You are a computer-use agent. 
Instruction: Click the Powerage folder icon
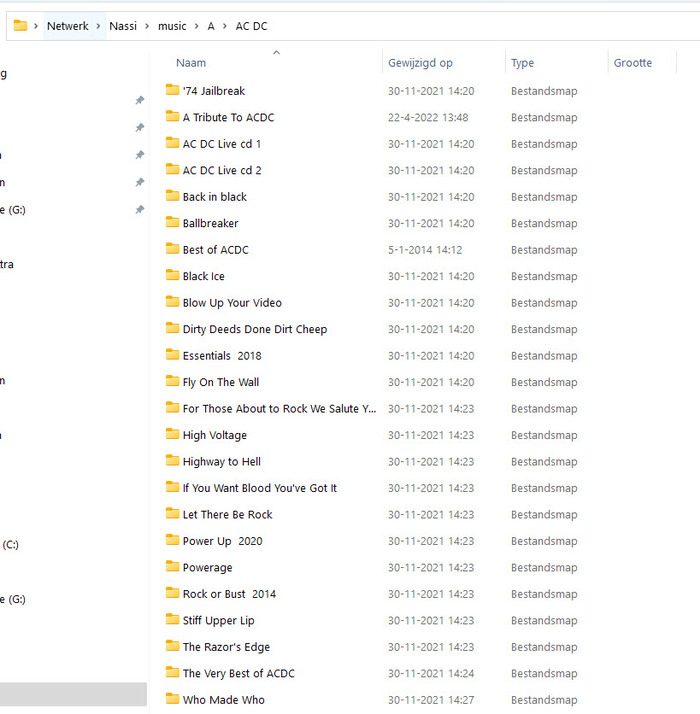(x=172, y=566)
